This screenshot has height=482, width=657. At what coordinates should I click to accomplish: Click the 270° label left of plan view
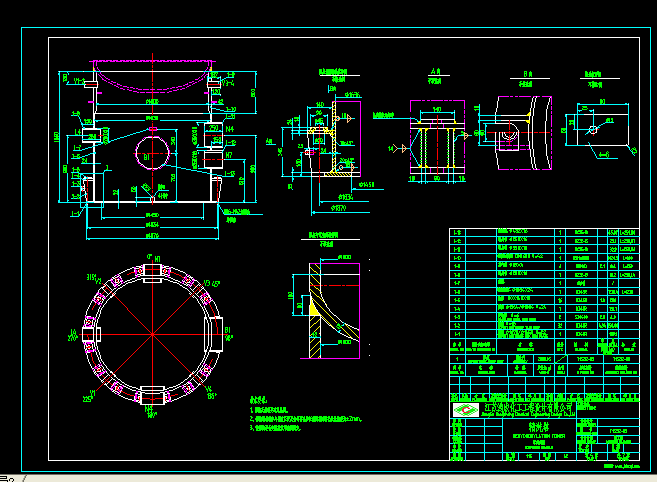[73, 338]
